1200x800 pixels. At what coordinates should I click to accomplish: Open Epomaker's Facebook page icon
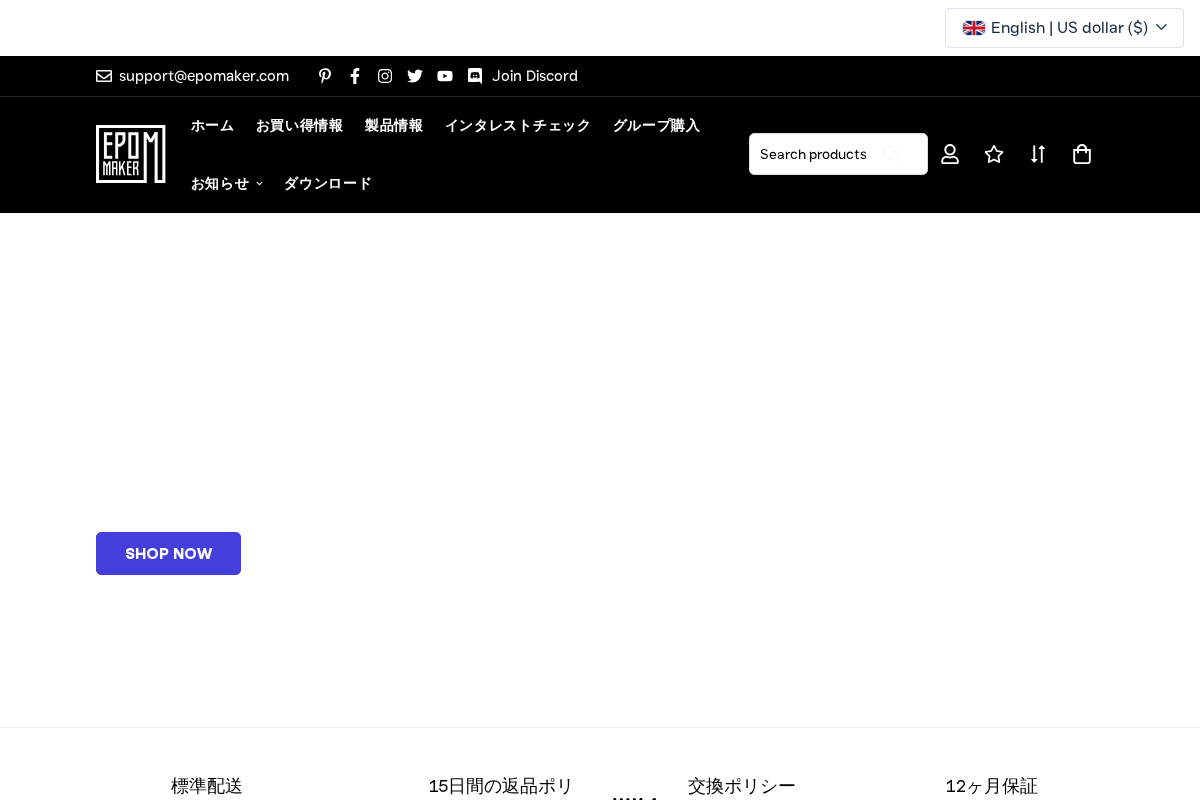[355, 76]
